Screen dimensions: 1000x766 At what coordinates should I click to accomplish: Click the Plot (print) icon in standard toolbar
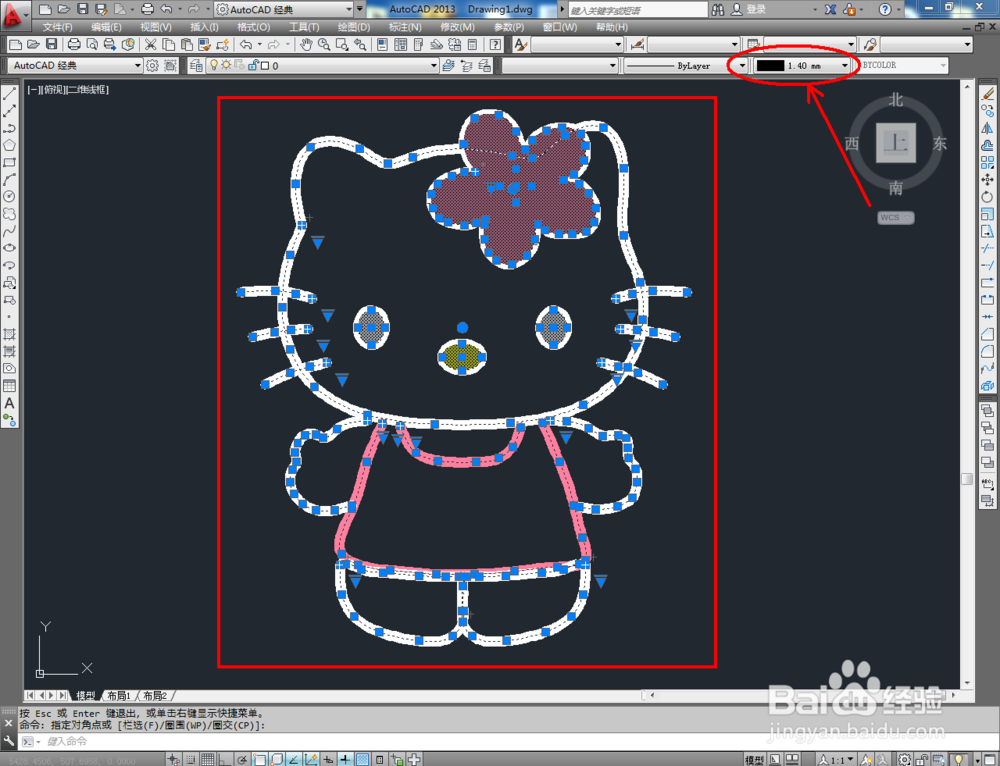coord(74,44)
